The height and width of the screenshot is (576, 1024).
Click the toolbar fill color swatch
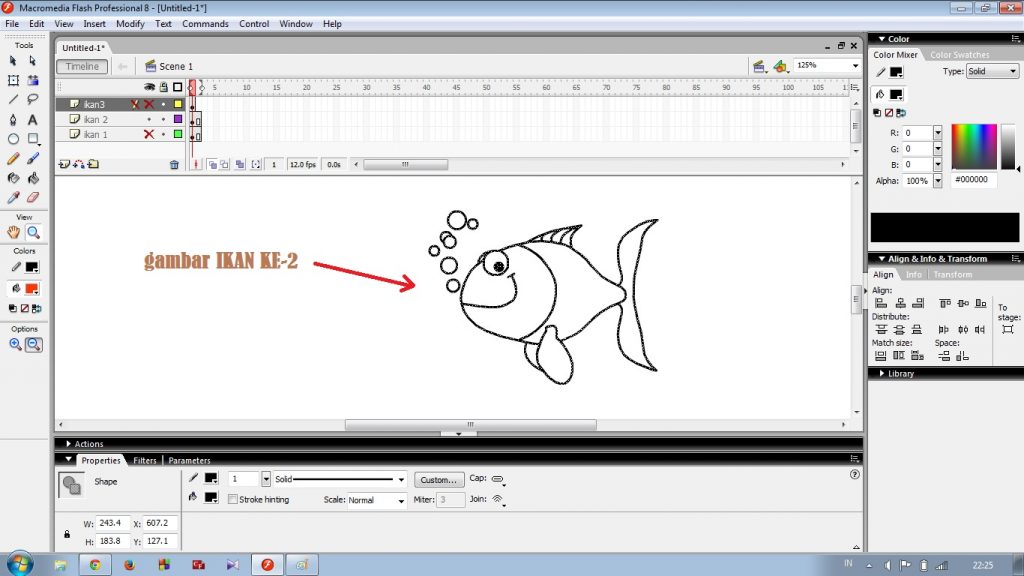tap(31, 289)
